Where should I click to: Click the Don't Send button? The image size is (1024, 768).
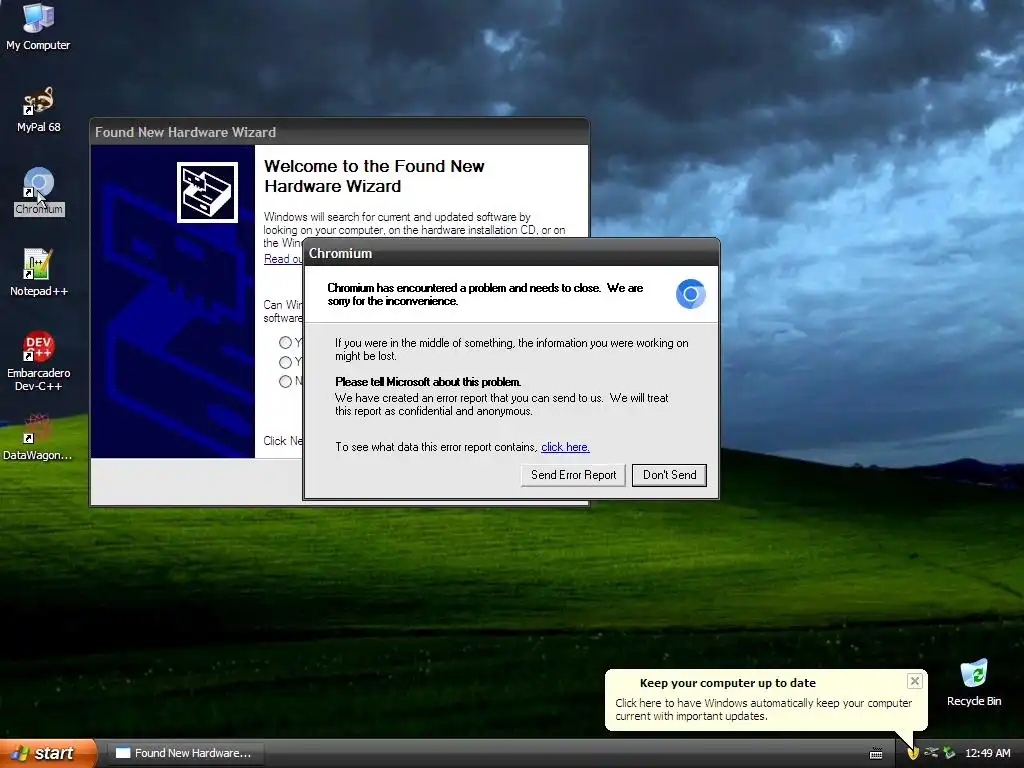[669, 475]
